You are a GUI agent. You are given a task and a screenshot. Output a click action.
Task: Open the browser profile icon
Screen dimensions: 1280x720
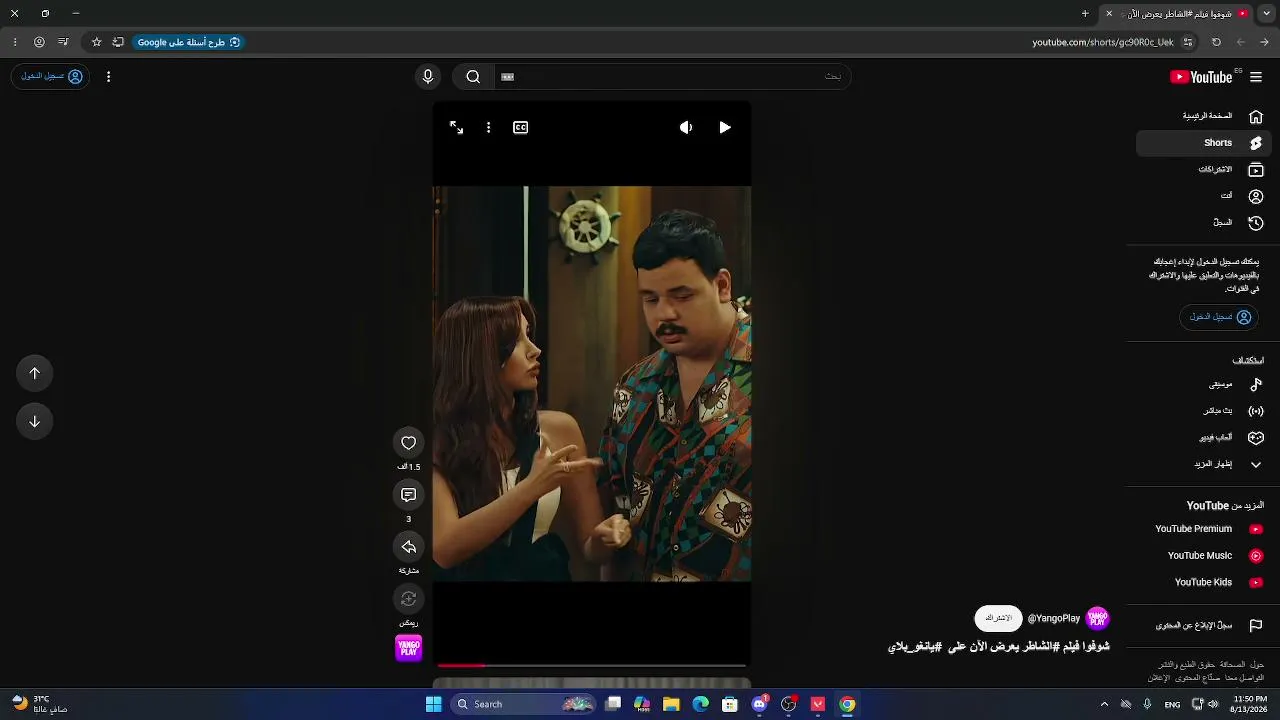tap(39, 42)
